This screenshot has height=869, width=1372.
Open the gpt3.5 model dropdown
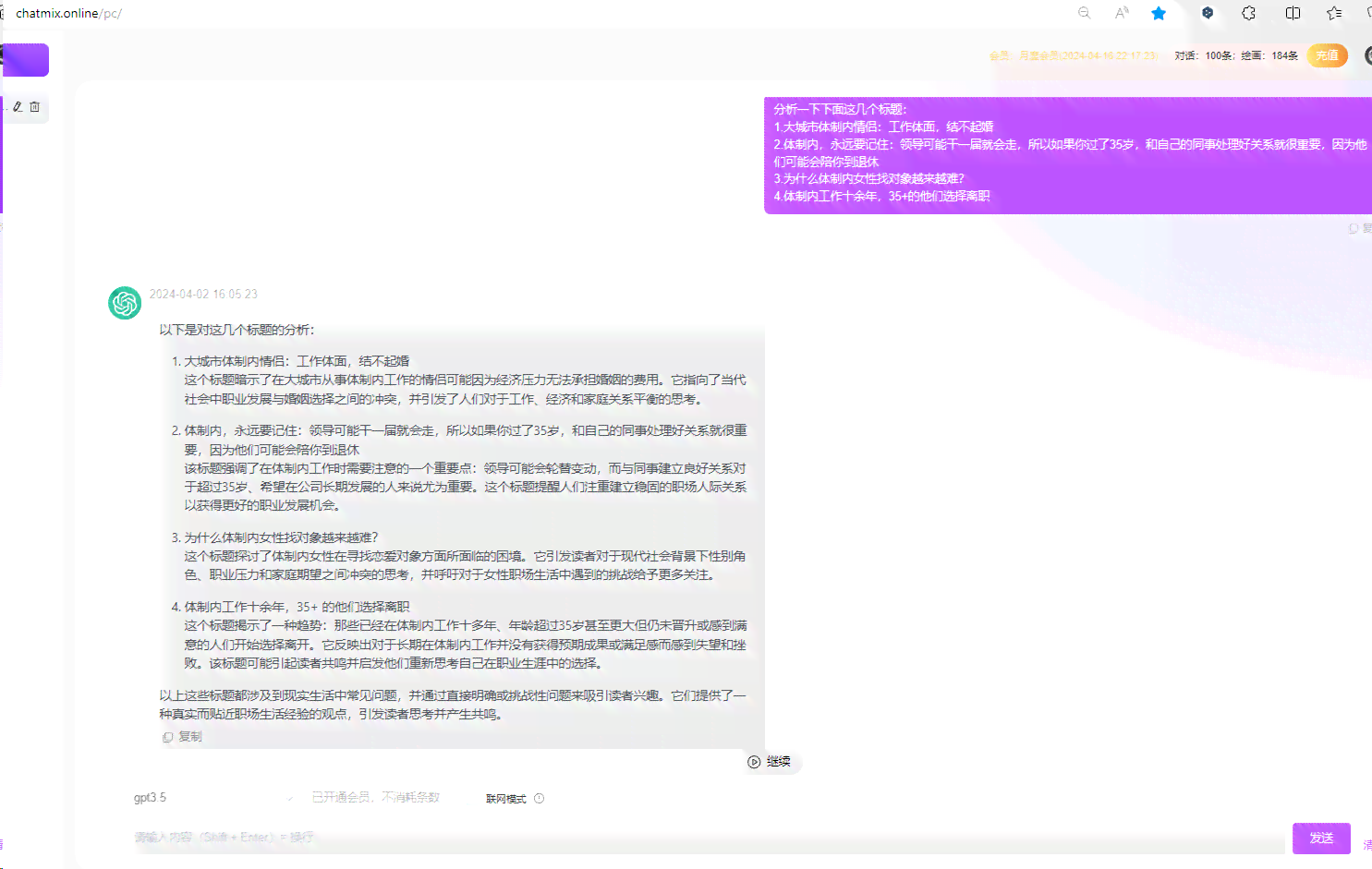click(x=214, y=798)
